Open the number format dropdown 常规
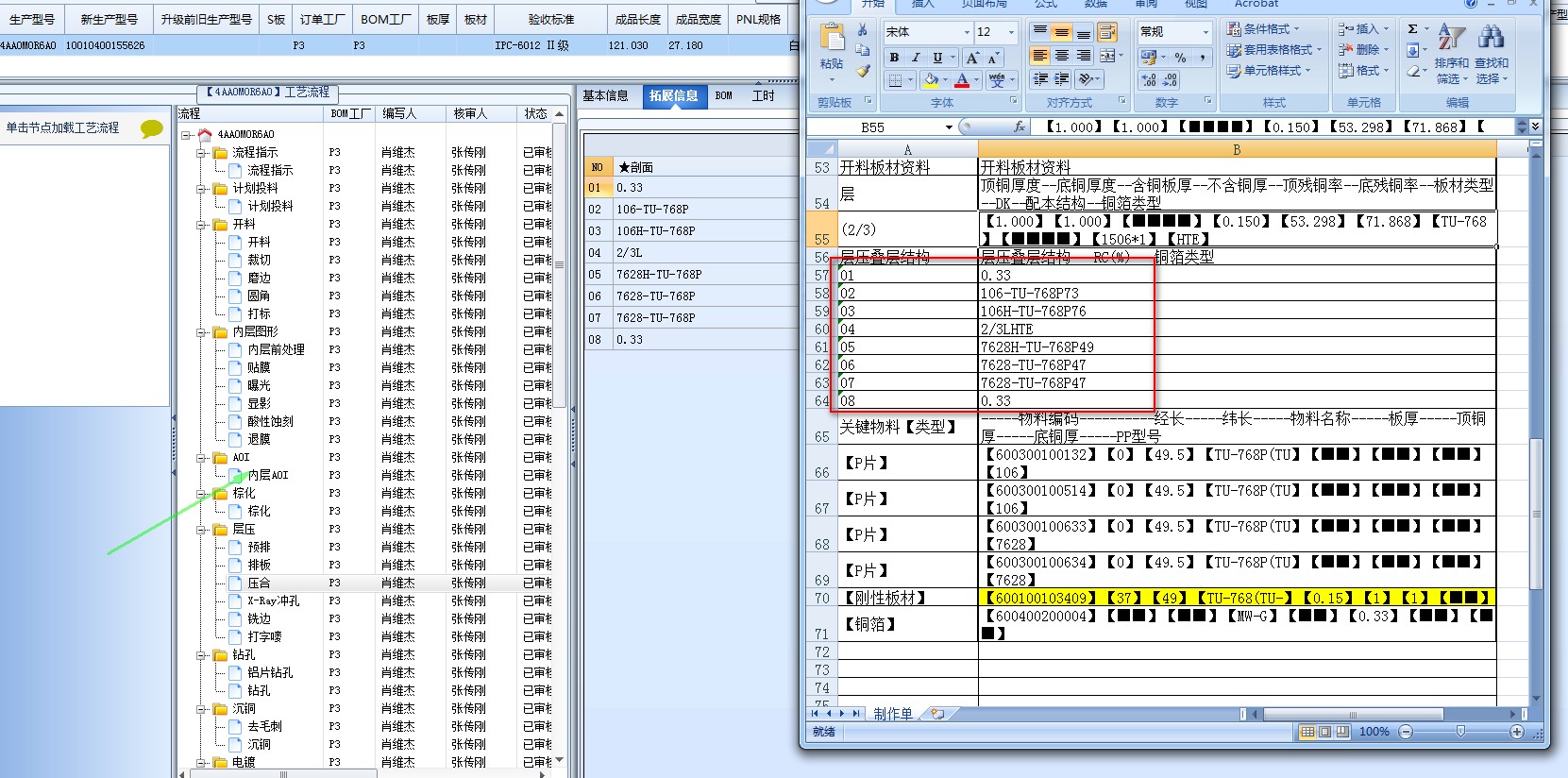This screenshot has width=1568, height=778. click(1206, 33)
